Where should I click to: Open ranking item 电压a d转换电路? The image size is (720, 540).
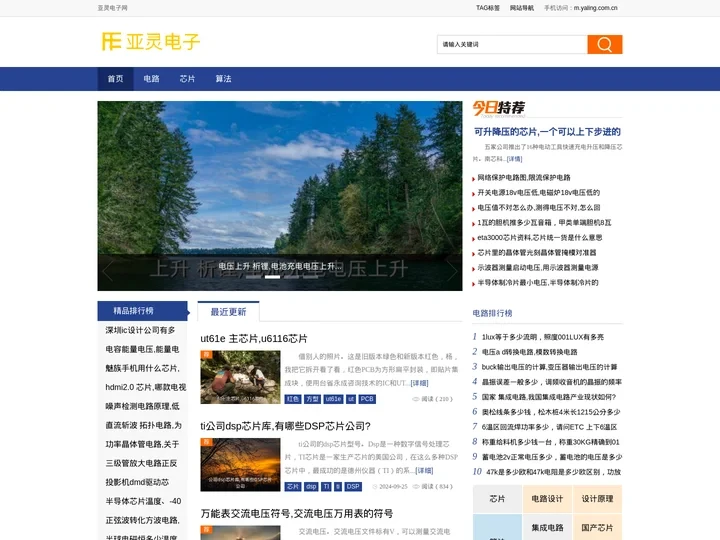click(x=529, y=352)
